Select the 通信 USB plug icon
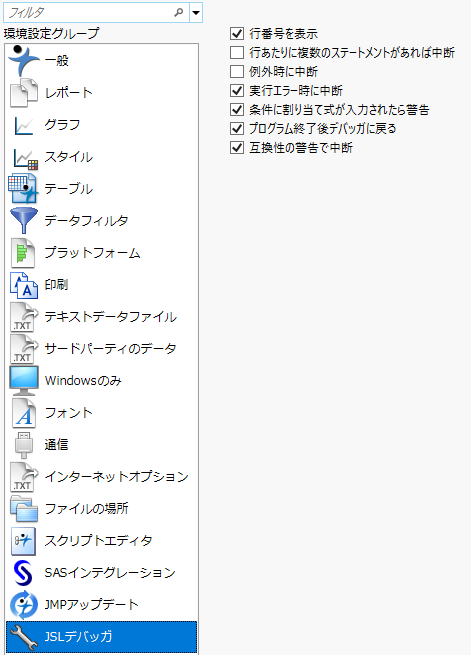471x655 pixels. click(24, 445)
